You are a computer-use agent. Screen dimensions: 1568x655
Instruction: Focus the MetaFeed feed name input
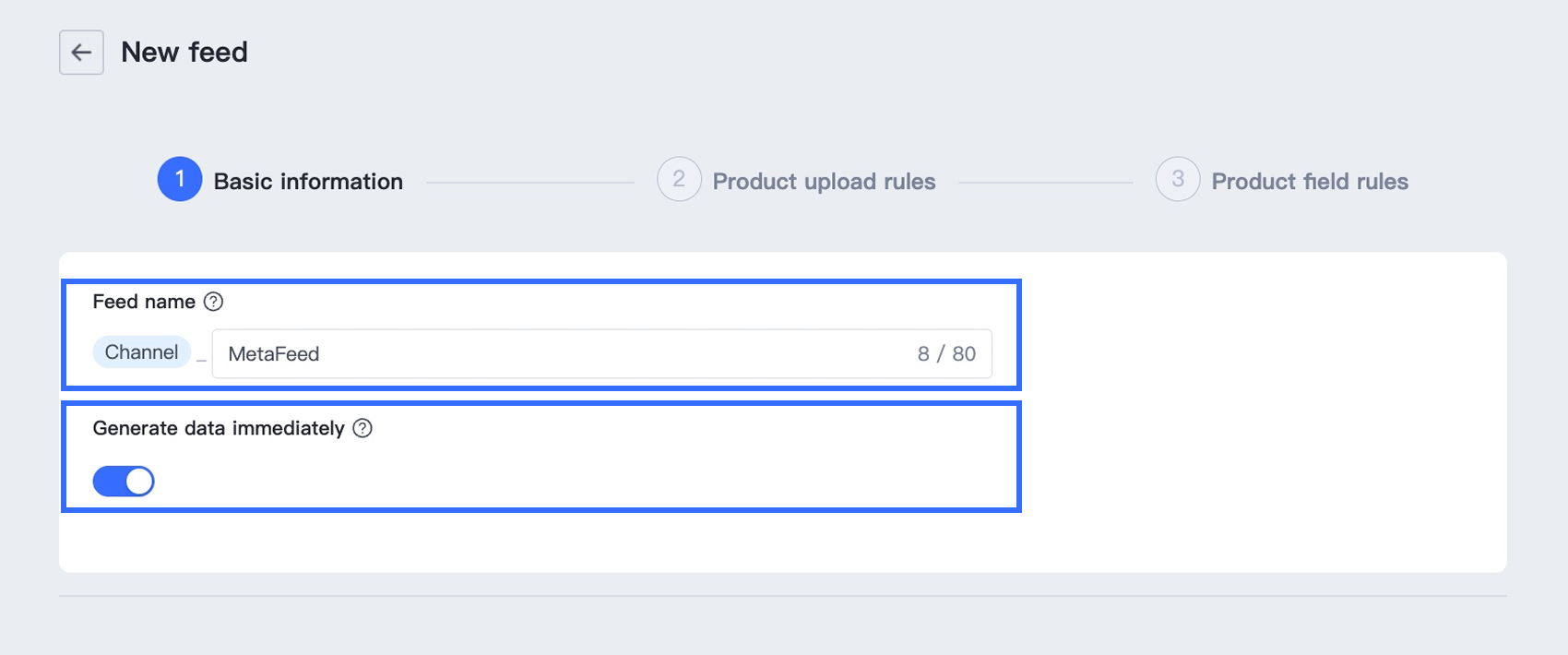[602, 353]
